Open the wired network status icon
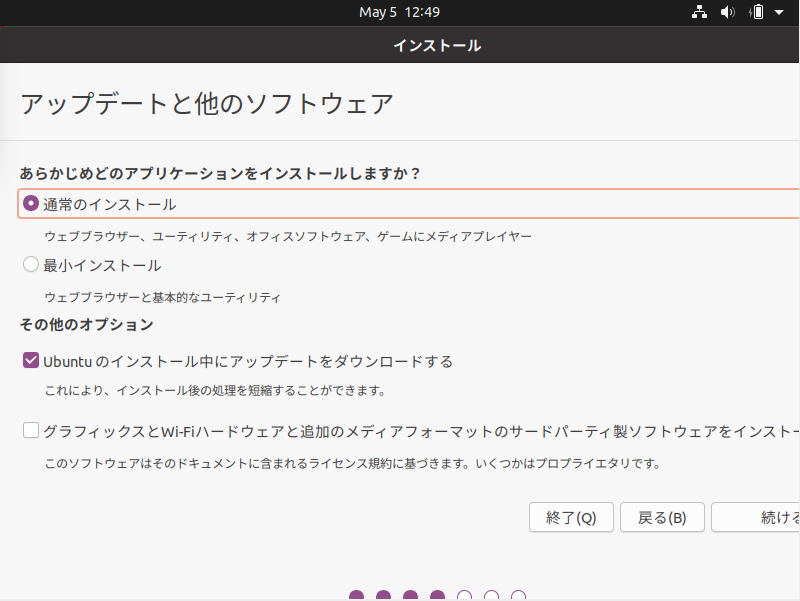800x601 pixels. (699, 12)
